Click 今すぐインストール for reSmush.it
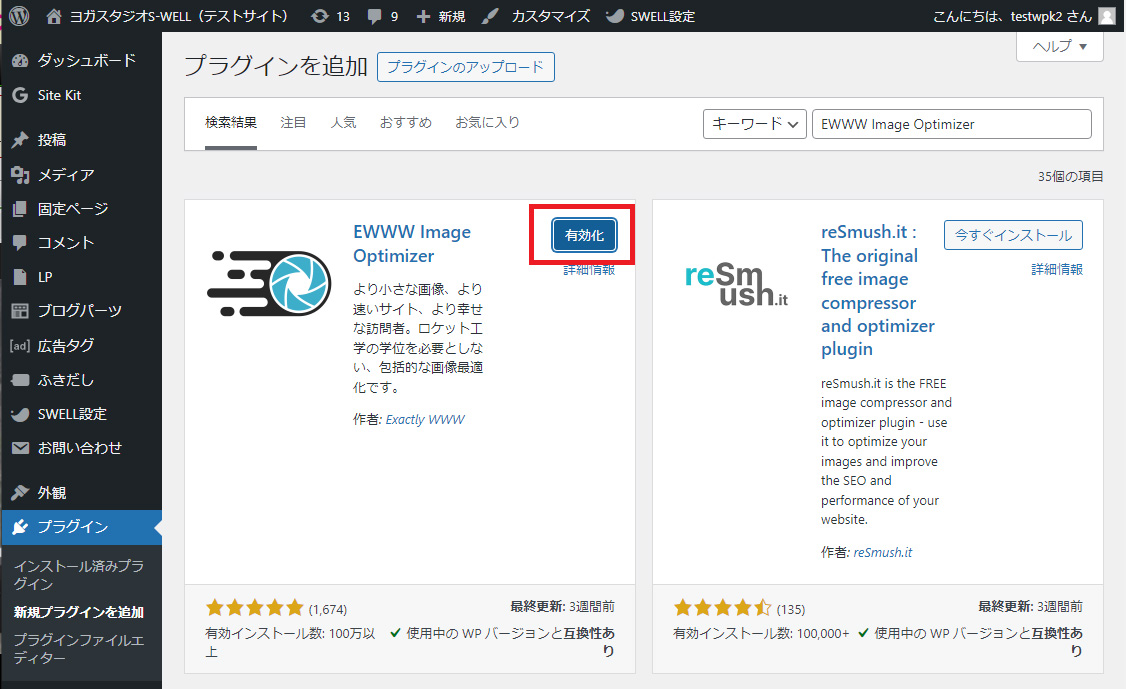Image resolution: width=1127 pixels, height=689 pixels. 1013,235
